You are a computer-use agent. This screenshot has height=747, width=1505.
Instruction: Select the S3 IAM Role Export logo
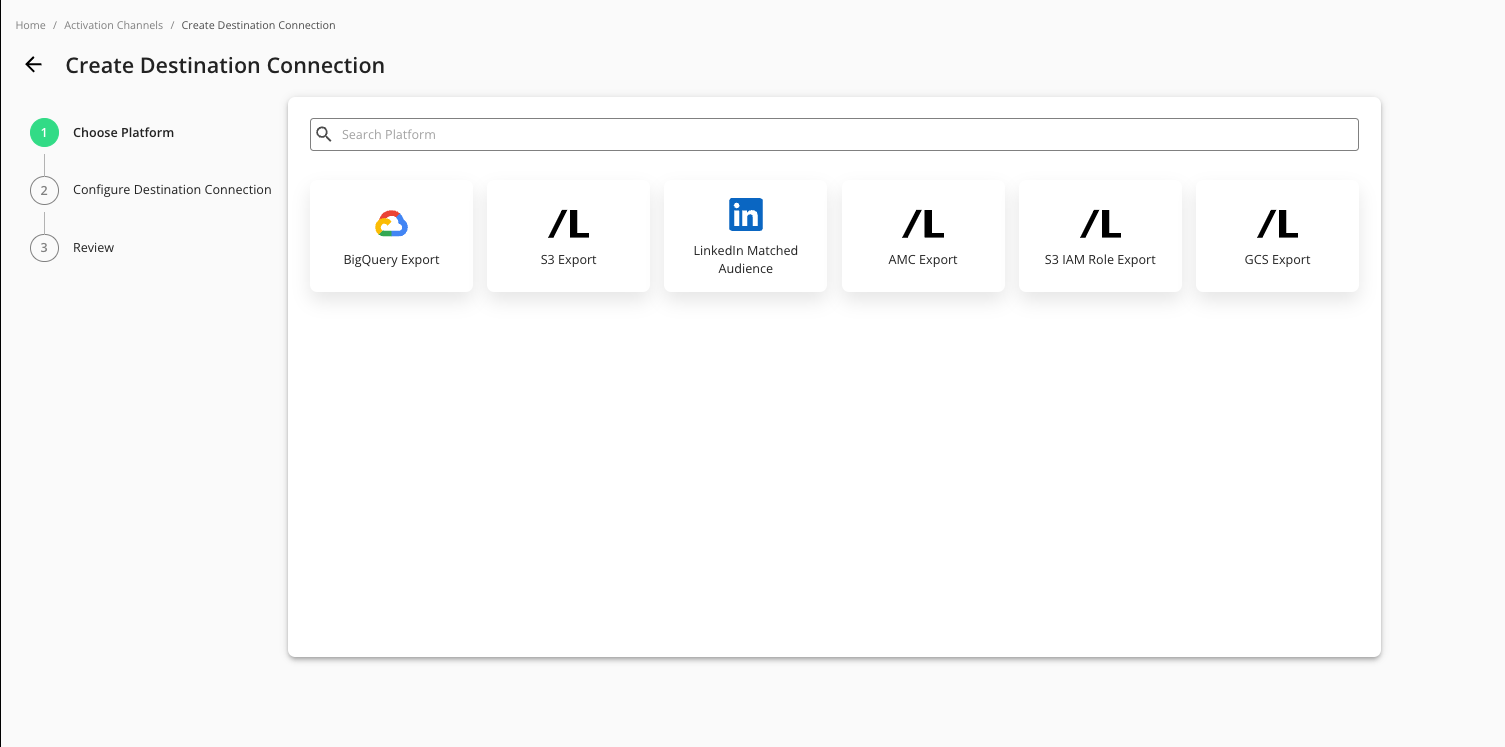pyautogui.click(x=1100, y=224)
